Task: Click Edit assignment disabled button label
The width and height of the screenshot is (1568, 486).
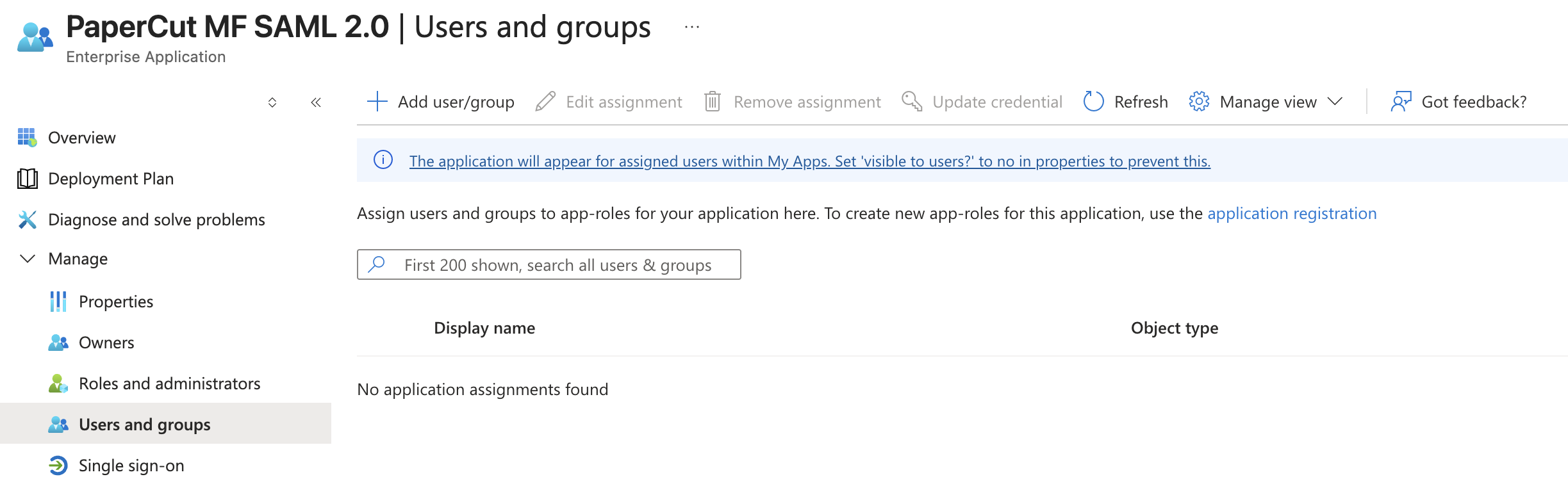Action: tap(624, 102)
